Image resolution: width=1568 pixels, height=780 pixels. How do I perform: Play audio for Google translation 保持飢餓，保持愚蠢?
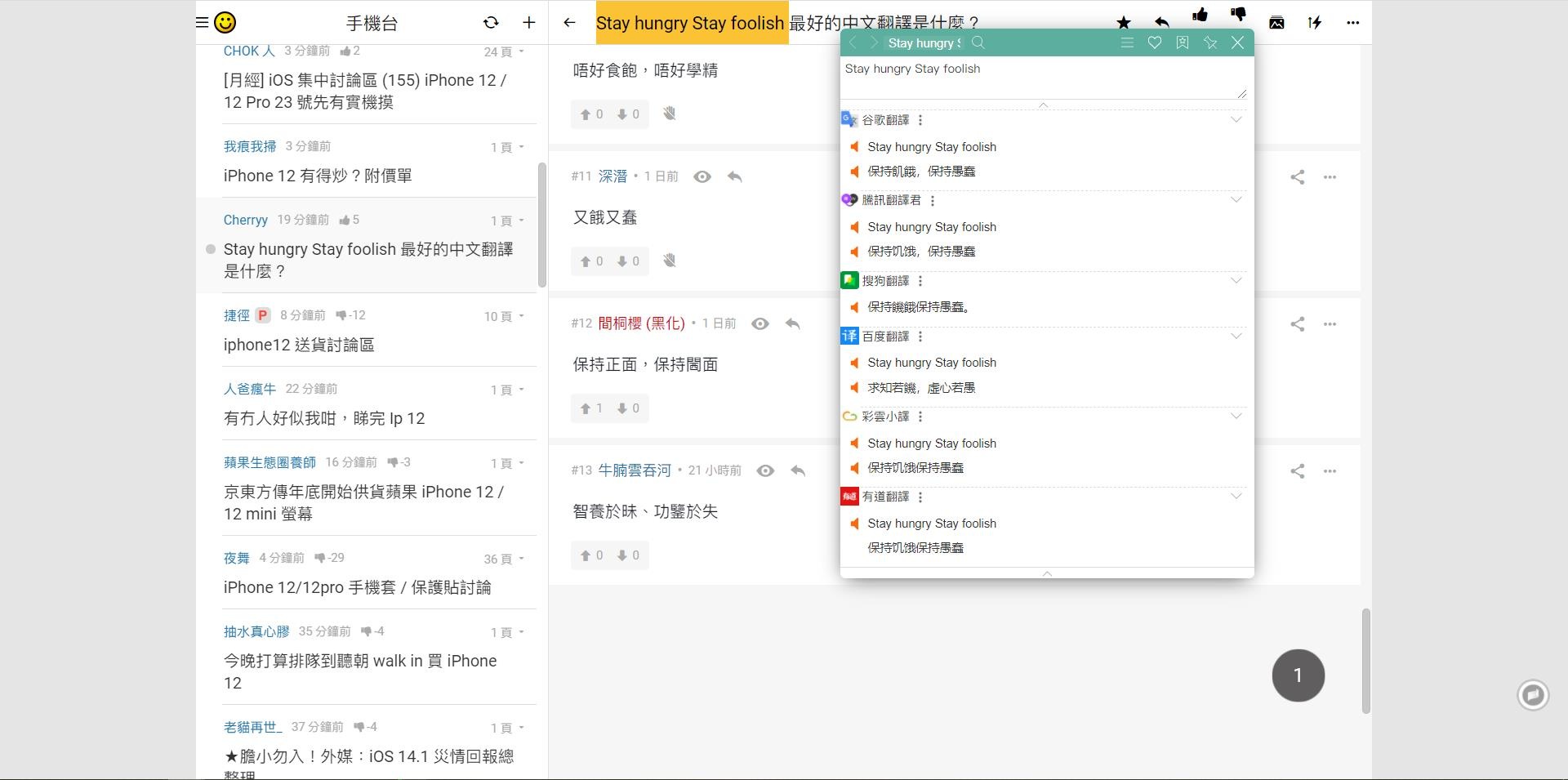(854, 172)
